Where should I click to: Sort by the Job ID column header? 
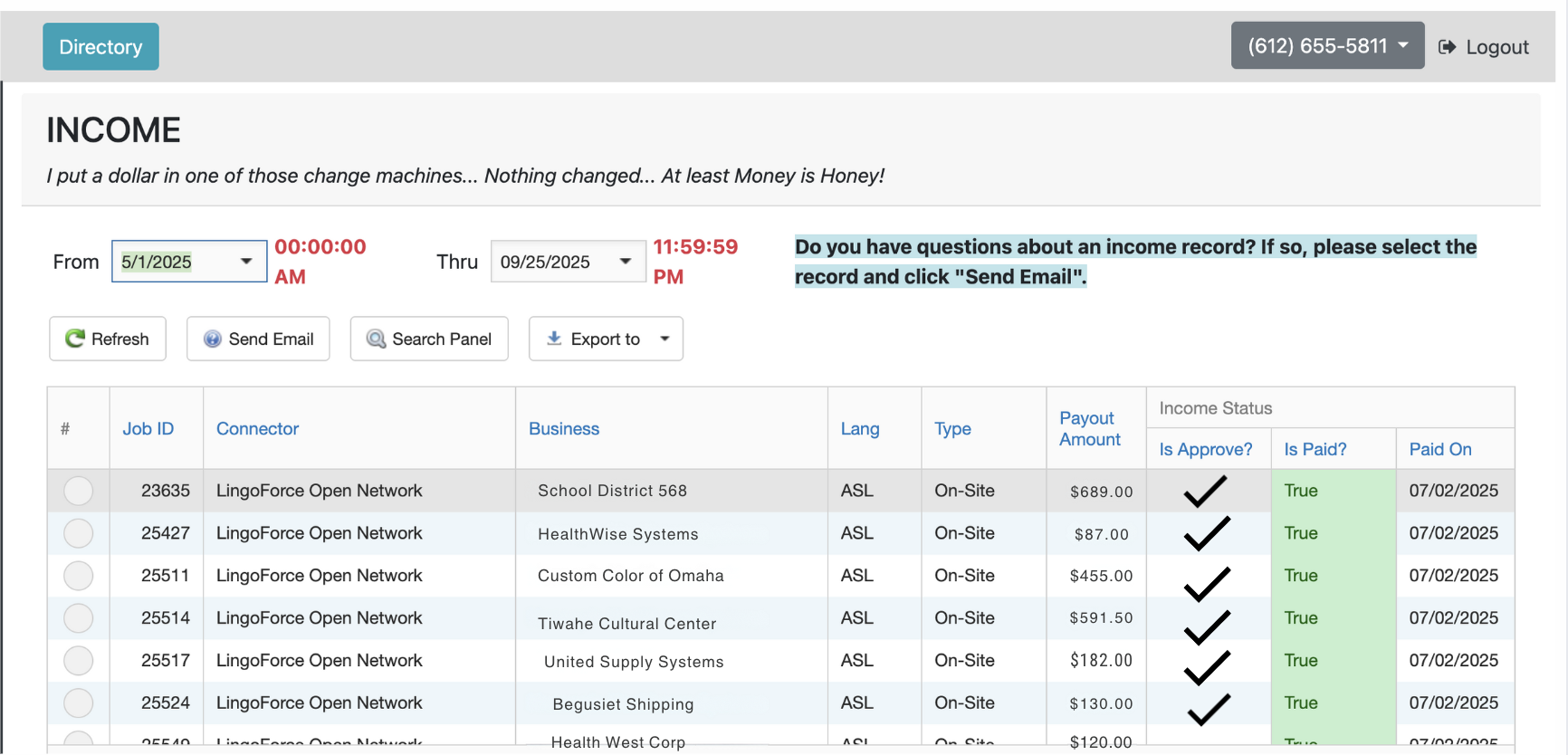[148, 429]
